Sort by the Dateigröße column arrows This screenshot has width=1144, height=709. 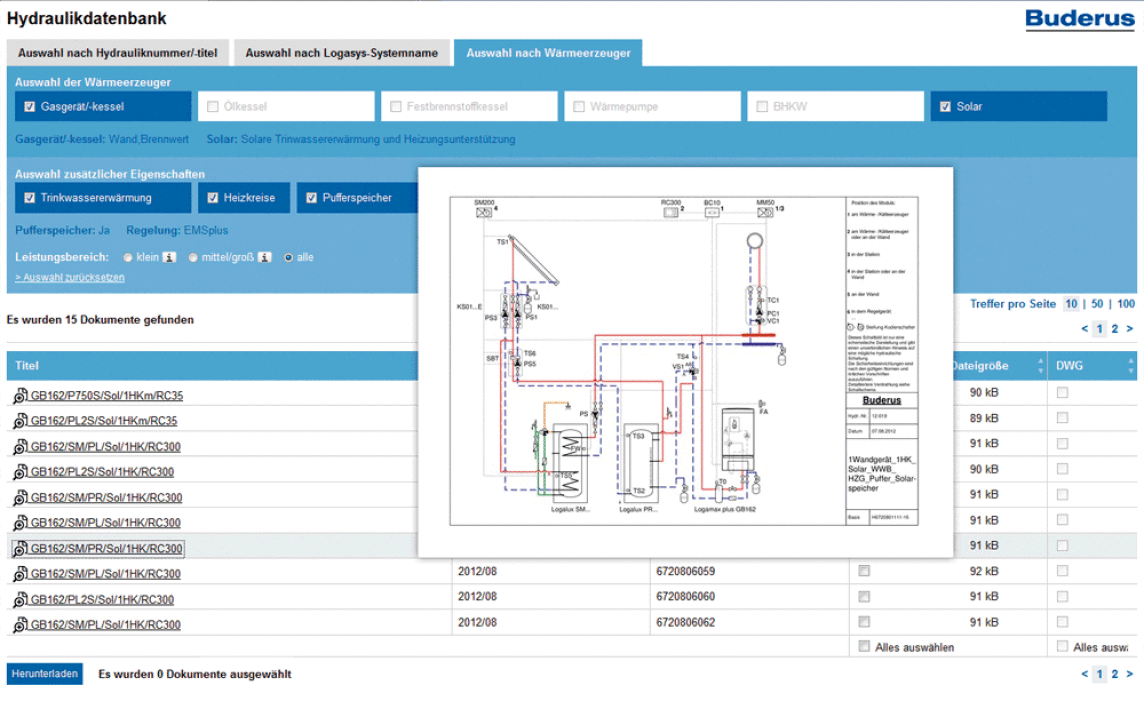click(1040, 366)
